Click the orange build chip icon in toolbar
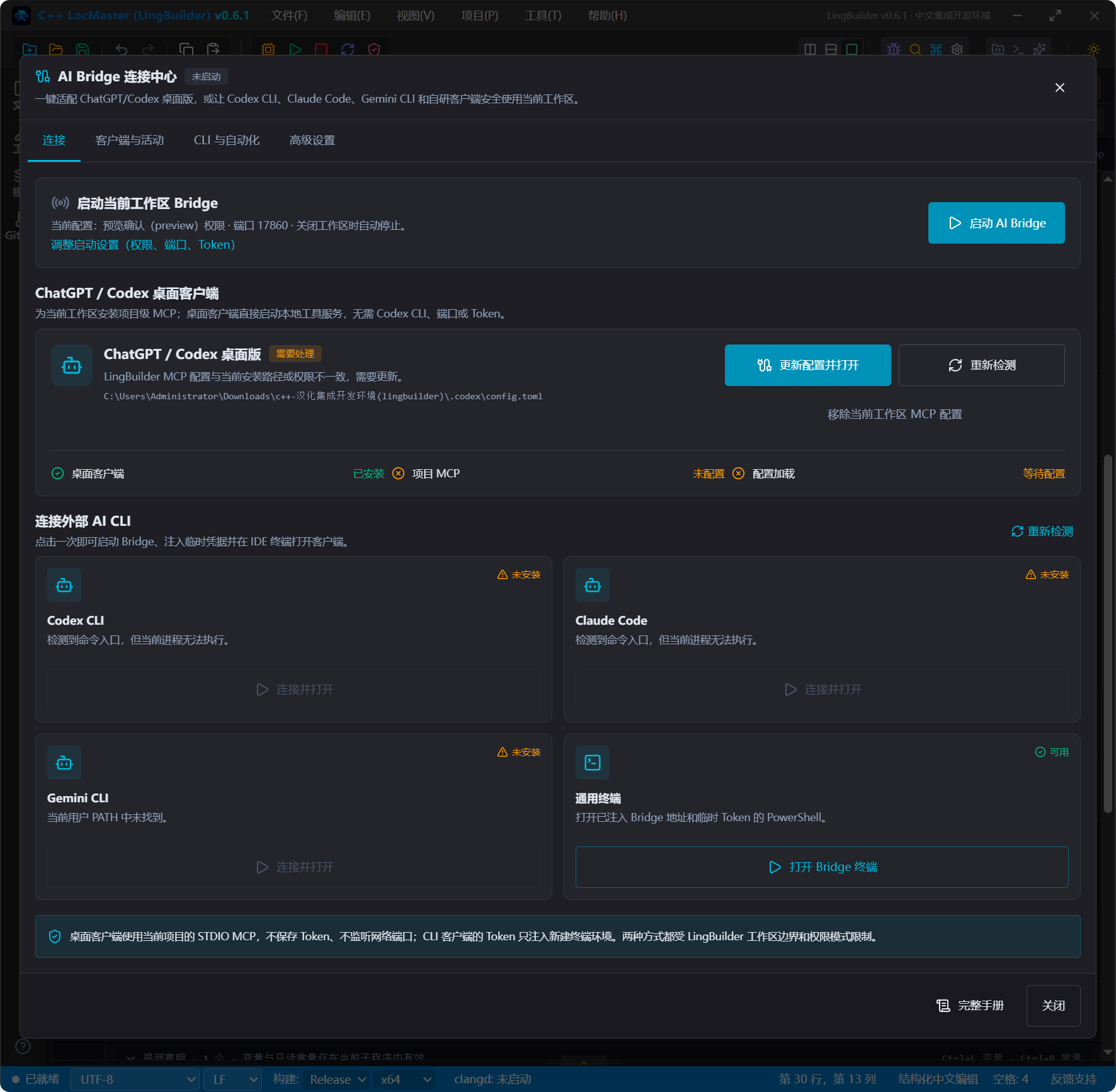 tap(268, 49)
